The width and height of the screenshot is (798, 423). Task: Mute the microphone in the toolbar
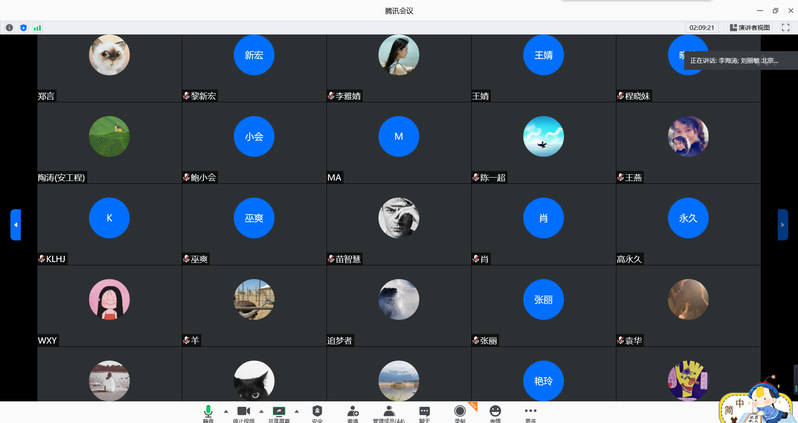pos(208,411)
